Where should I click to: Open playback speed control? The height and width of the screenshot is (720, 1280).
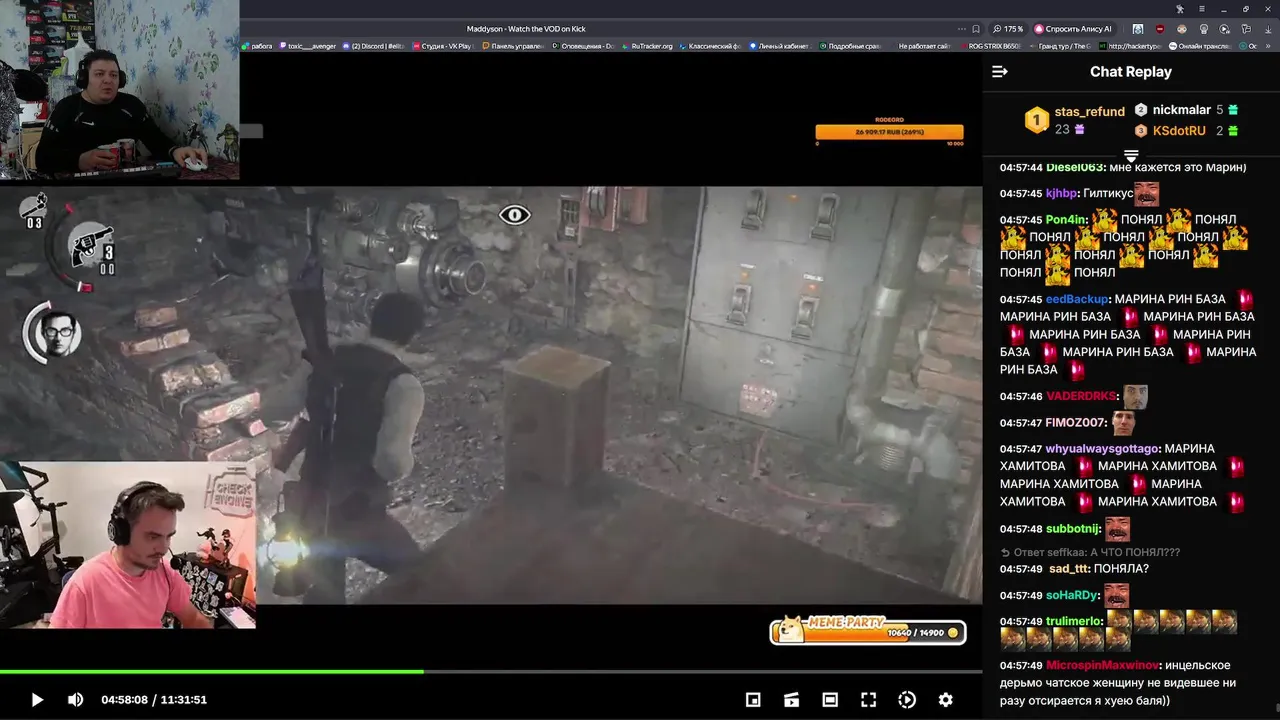click(907, 700)
